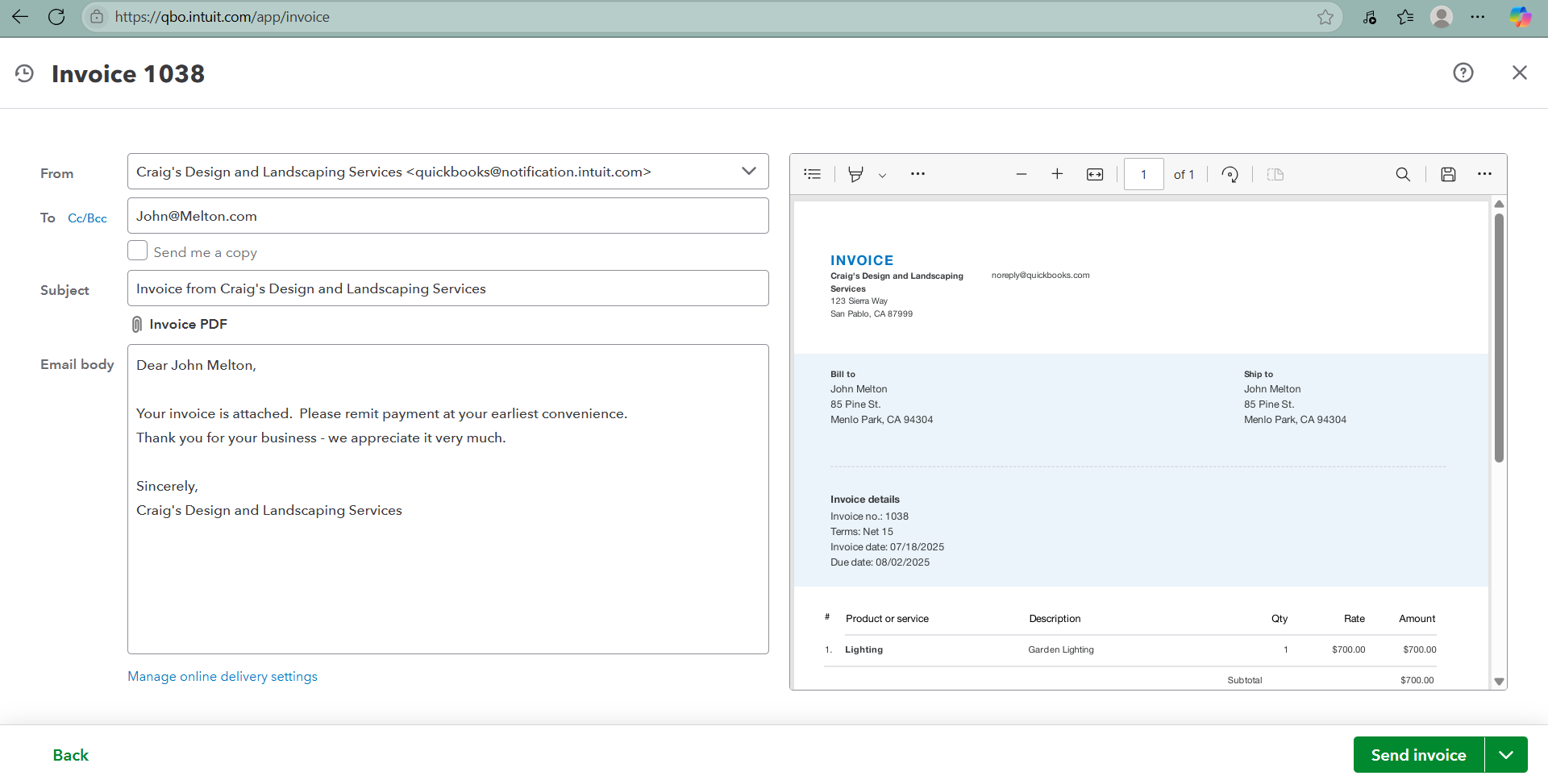Edit the PDF page number box
Screen dimensions: 1548x784
pyautogui.click(x=1143, y=174)
